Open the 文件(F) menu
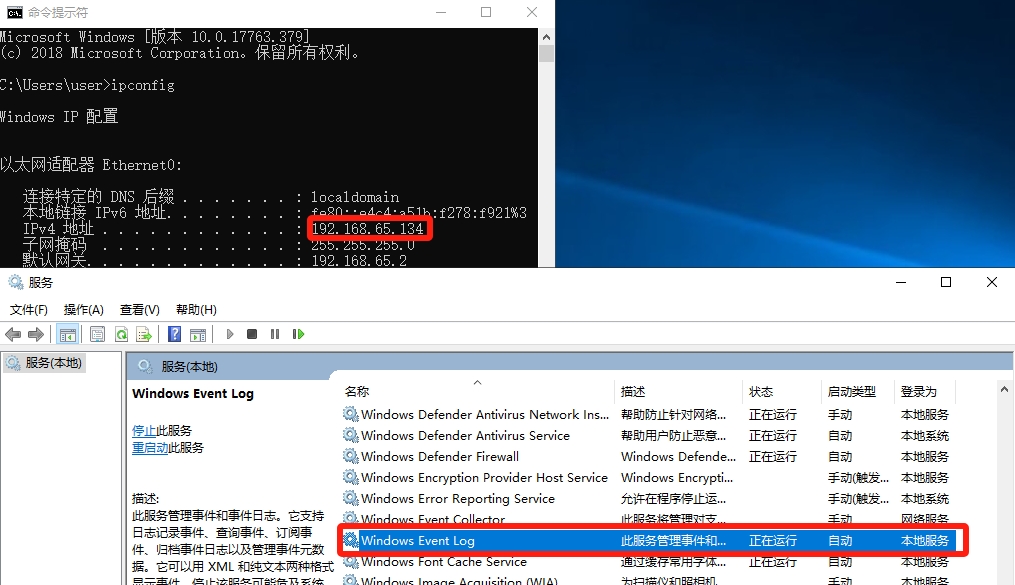Screen dimensions: 1015x585 pos(29,309)
